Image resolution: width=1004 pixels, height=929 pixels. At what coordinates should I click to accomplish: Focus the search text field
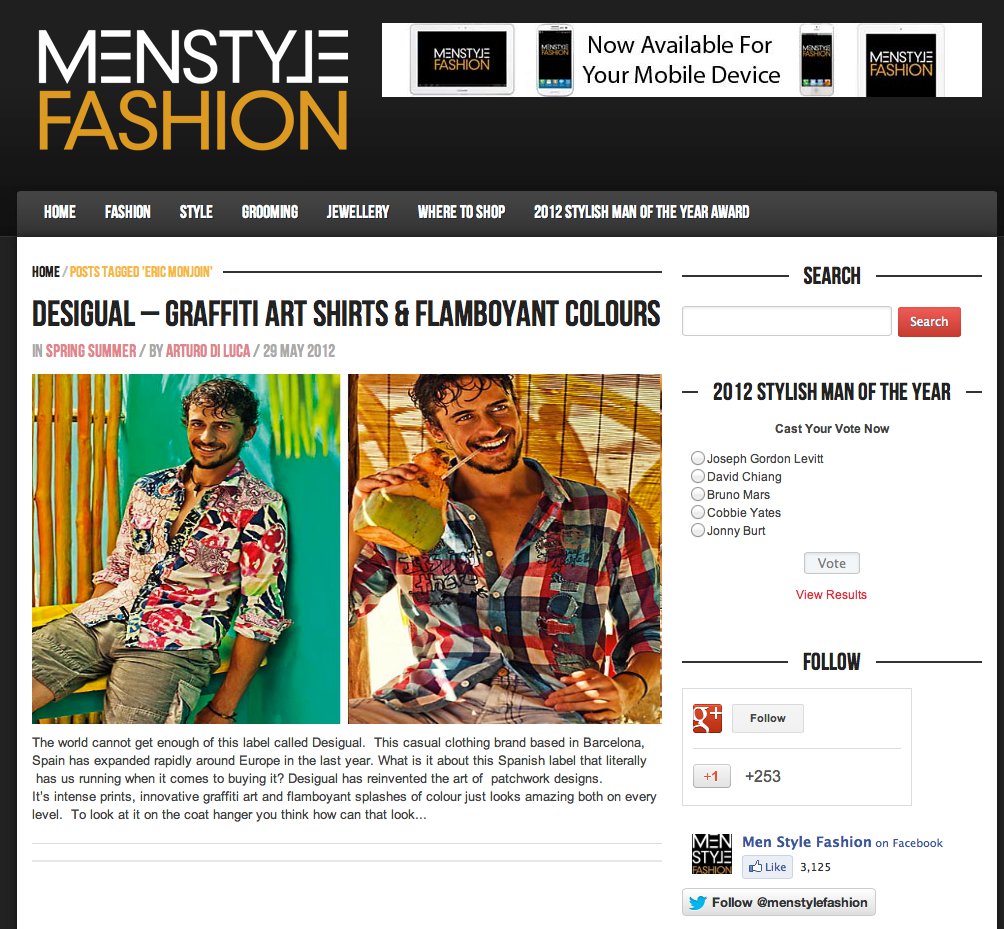(x=786, y=321)
